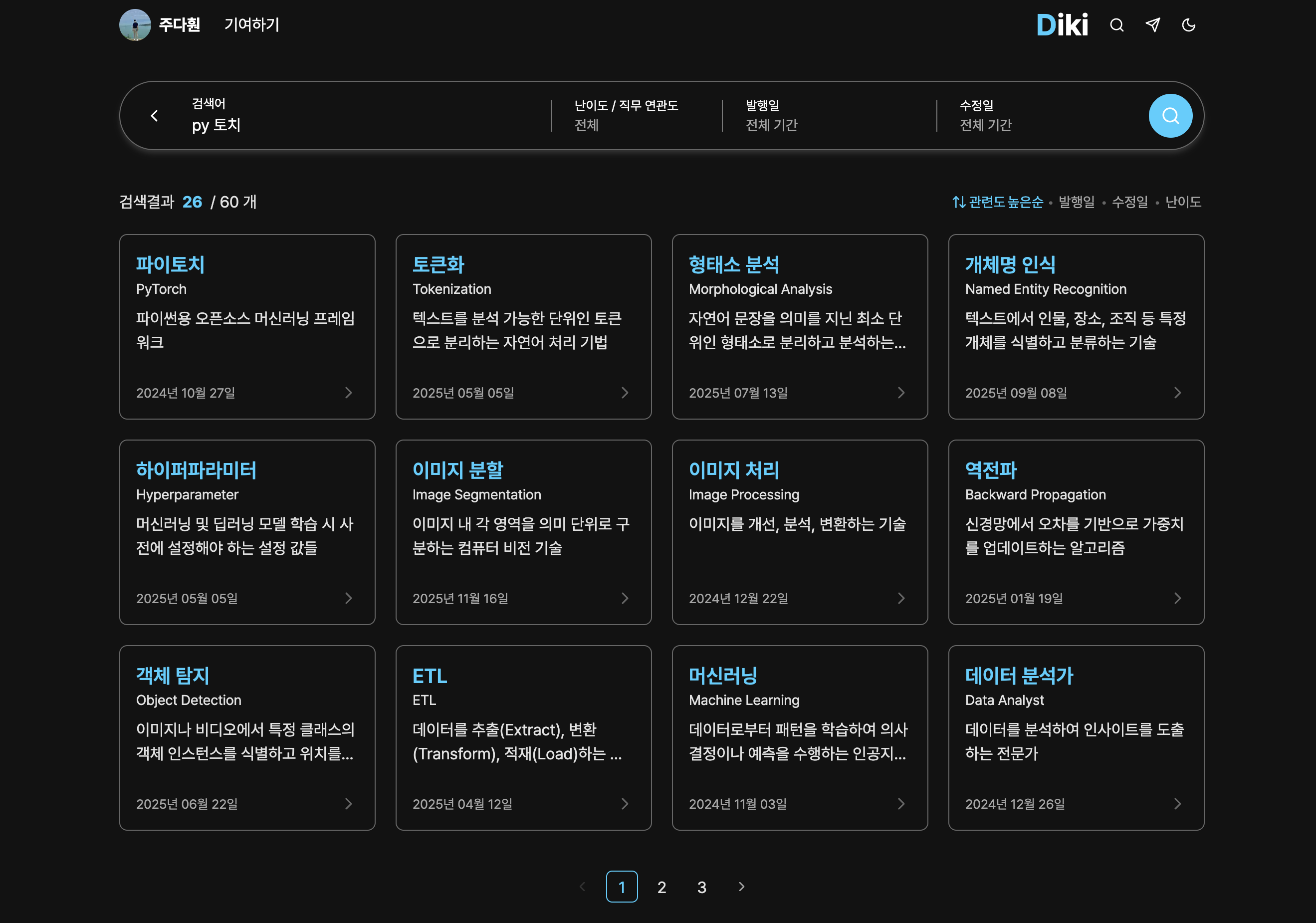Screen dimensions: 1316x923
Task: Open search with the magnifier icon in header
Action: click(x=1116, y=24)
